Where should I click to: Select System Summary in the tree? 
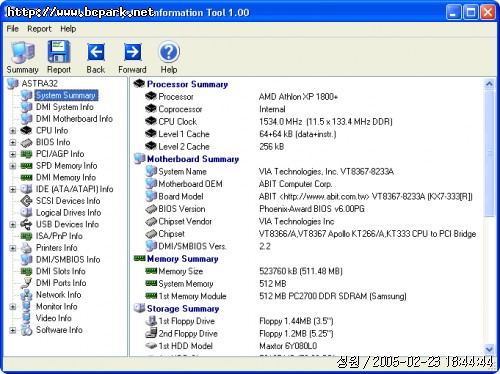click(66, 95)
